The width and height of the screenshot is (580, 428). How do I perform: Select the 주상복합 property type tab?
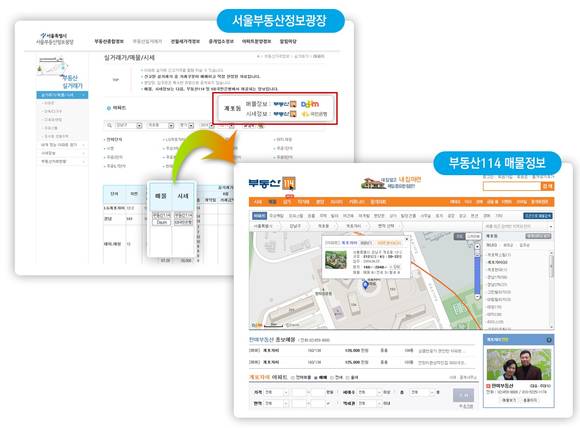pos(276,216)
